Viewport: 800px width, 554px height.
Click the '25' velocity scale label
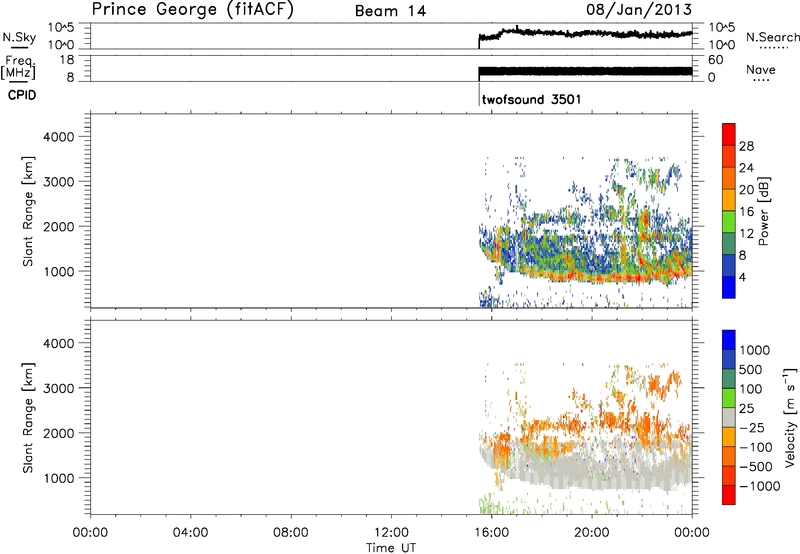click(746, 409)
